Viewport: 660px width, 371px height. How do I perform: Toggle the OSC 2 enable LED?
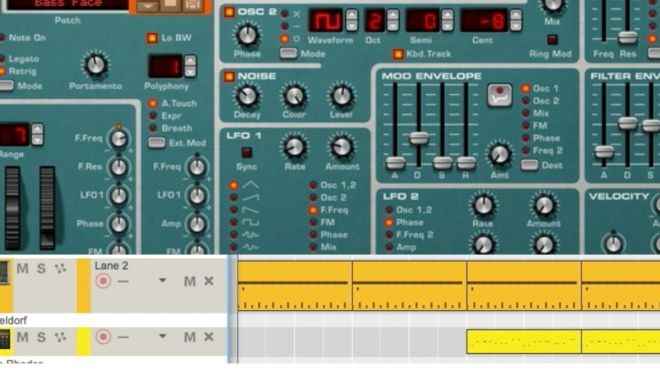click(229, 12)
